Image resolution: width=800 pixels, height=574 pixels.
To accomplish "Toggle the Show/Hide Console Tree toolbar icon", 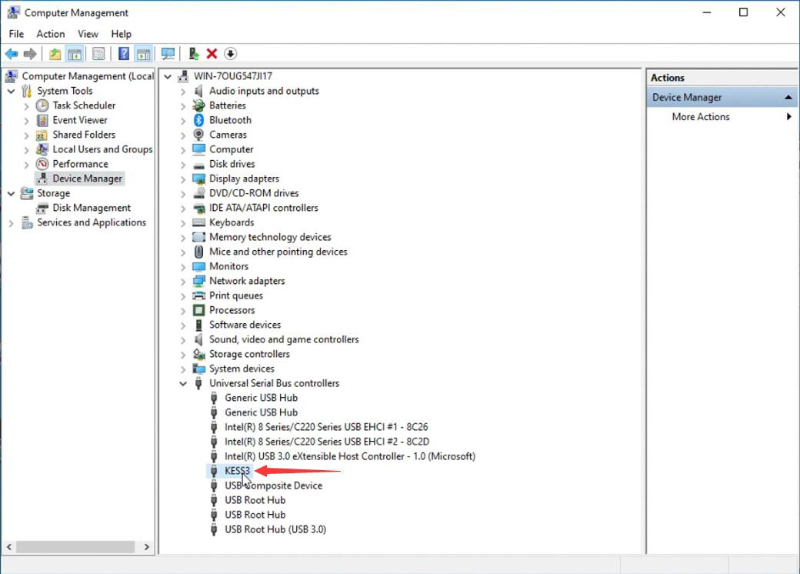I will tap(75, 54).
